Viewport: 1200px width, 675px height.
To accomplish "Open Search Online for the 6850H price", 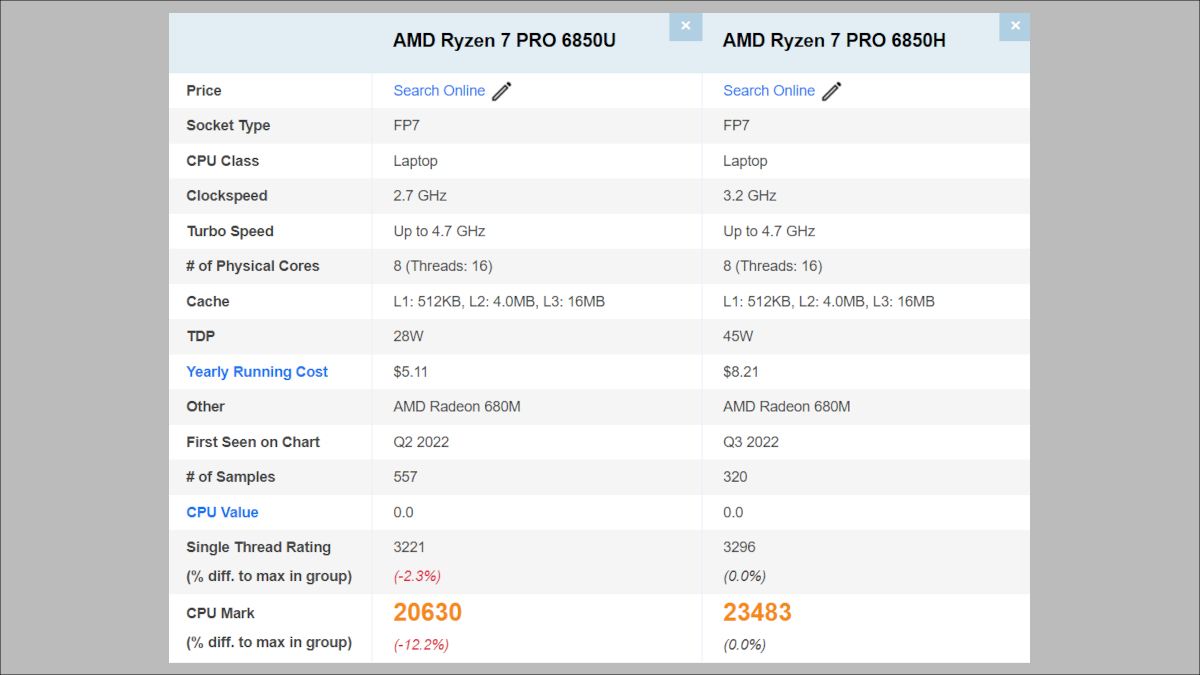I will click(769, 90).
